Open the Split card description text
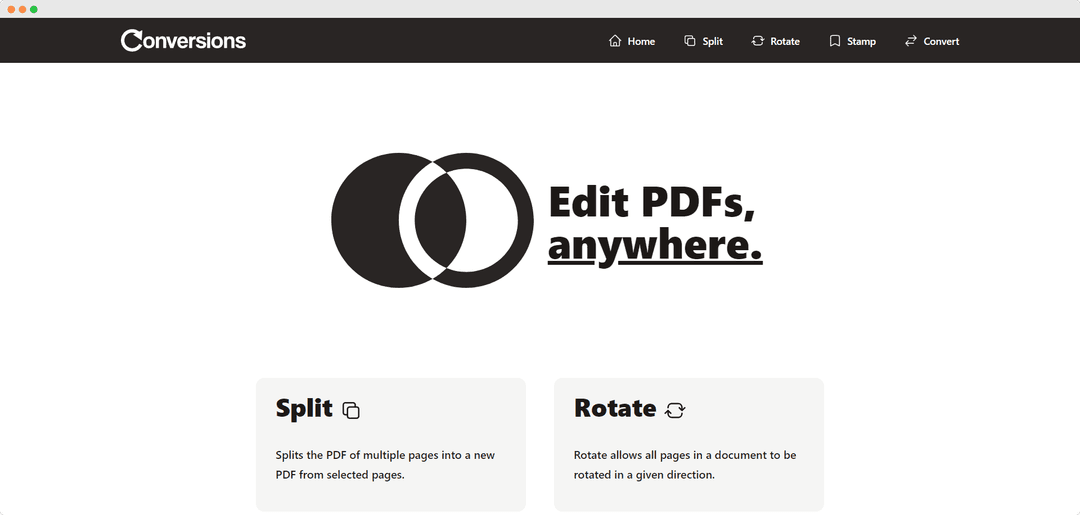The height and width of the screenshot is (515, 1080). point(385,465)
